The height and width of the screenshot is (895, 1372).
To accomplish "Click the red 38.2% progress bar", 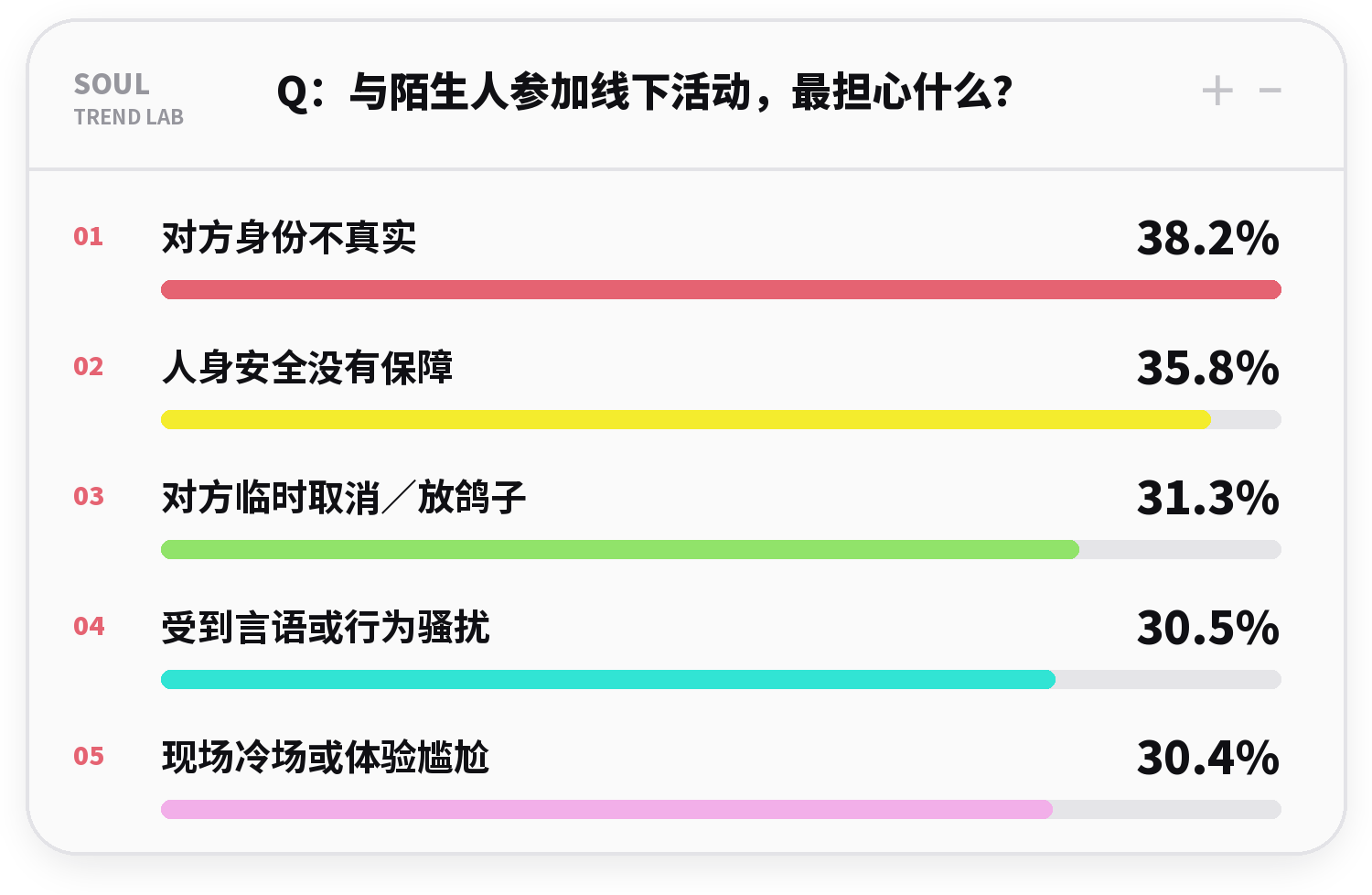I will tap(721, 290).
